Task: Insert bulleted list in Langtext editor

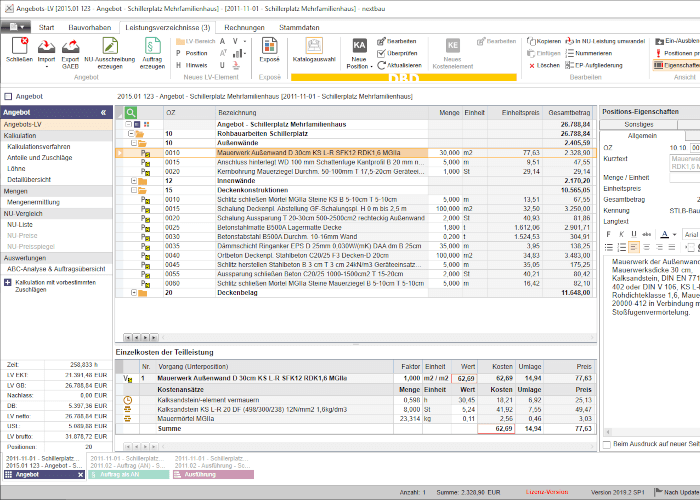Action: pyautogui.click(x=608, y=247)
